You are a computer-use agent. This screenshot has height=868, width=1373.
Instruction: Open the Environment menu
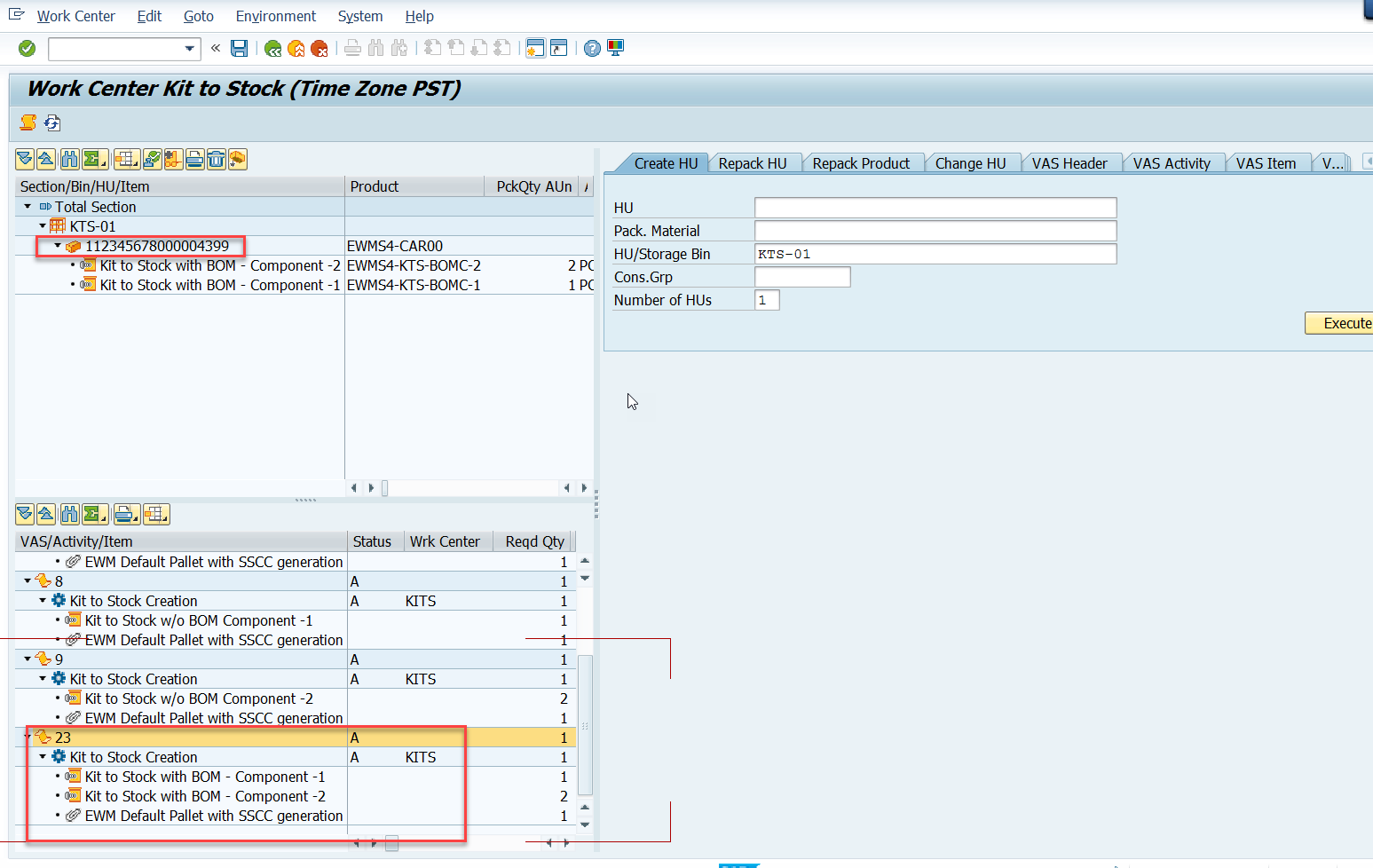(276, 16)
